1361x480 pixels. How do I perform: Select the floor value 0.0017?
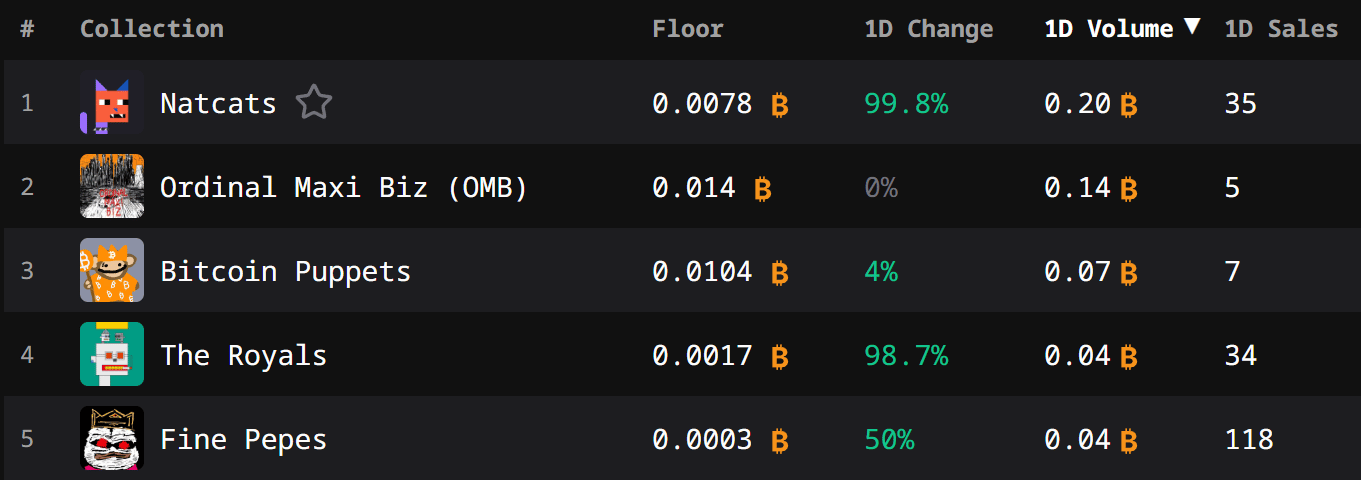702,355
